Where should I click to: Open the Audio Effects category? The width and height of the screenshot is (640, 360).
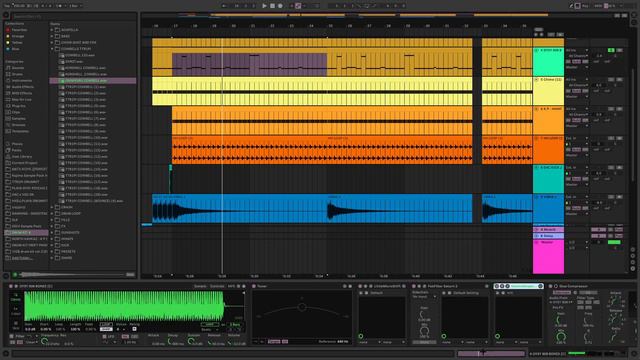[22, 87]
